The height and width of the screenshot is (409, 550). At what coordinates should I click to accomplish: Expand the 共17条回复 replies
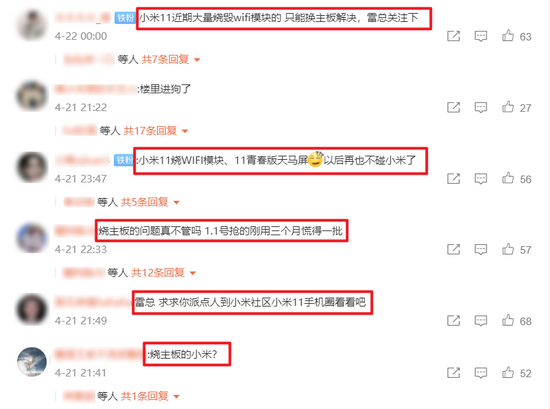(x=156, y=131)
